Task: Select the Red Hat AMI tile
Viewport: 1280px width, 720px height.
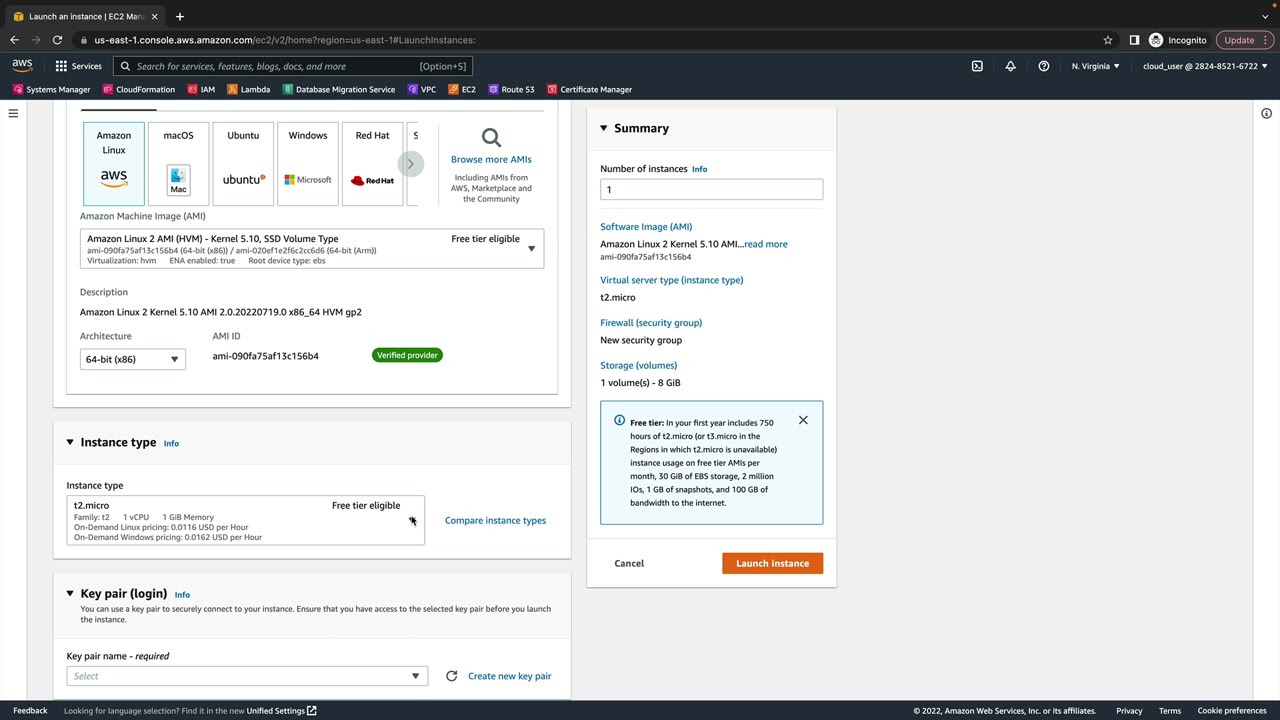Action: tap(372, 163)
